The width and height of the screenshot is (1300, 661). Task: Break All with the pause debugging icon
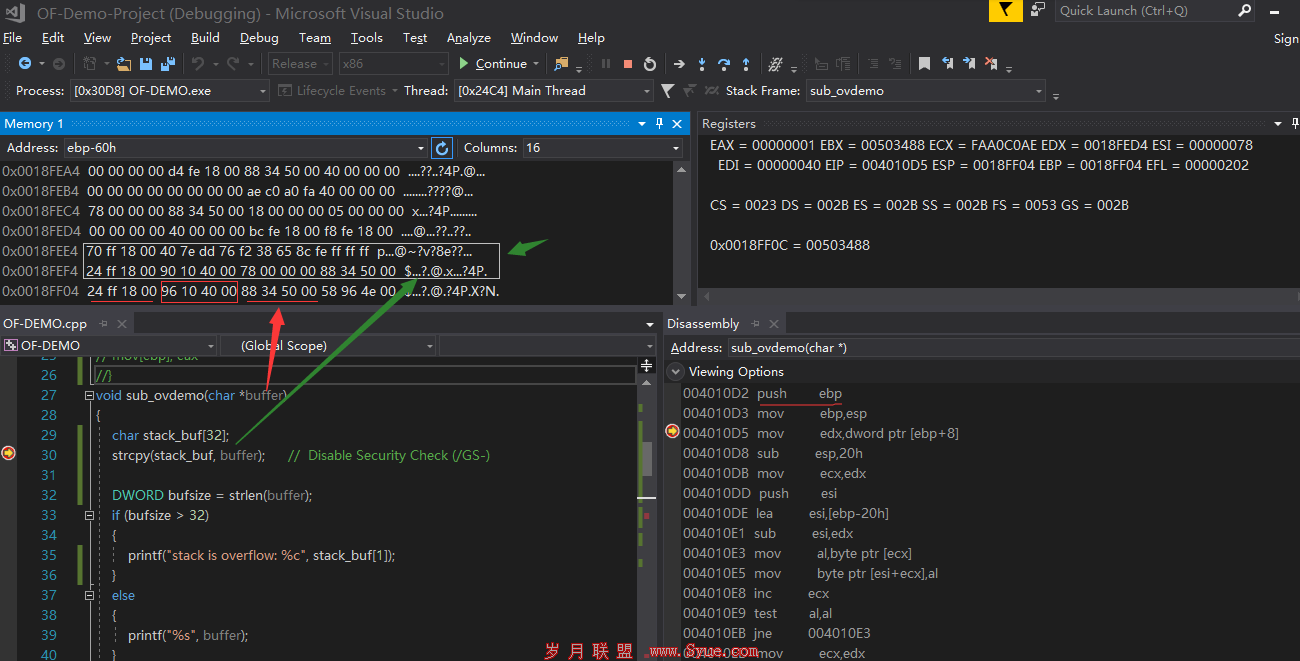click(606, 64)
